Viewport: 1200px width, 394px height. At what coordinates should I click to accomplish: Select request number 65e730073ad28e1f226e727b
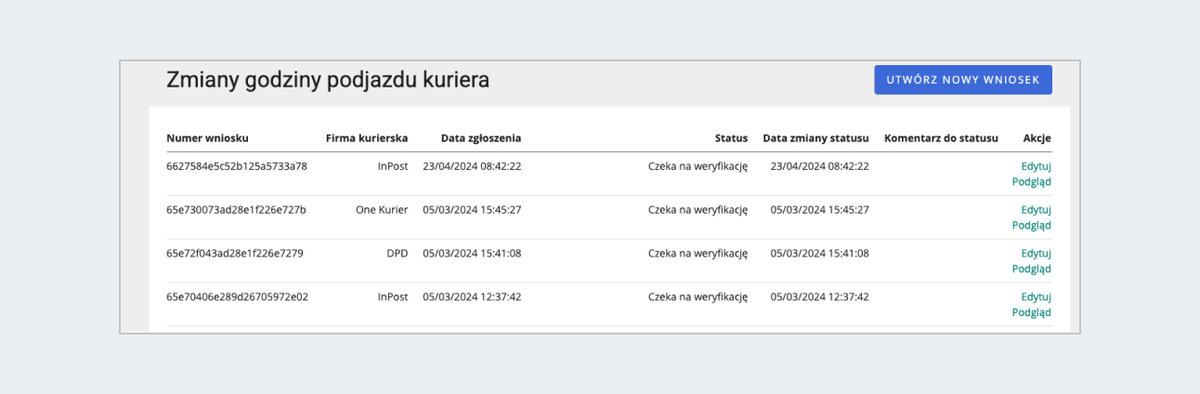pyautogui.click(x=236, y=210)
